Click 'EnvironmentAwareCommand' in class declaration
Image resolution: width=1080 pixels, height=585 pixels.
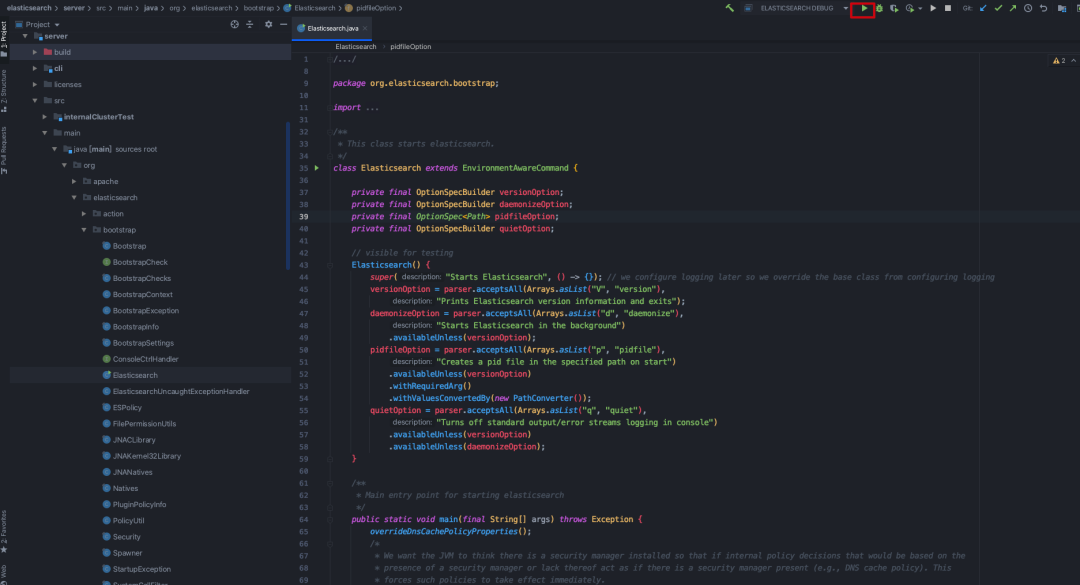[515, 168]
